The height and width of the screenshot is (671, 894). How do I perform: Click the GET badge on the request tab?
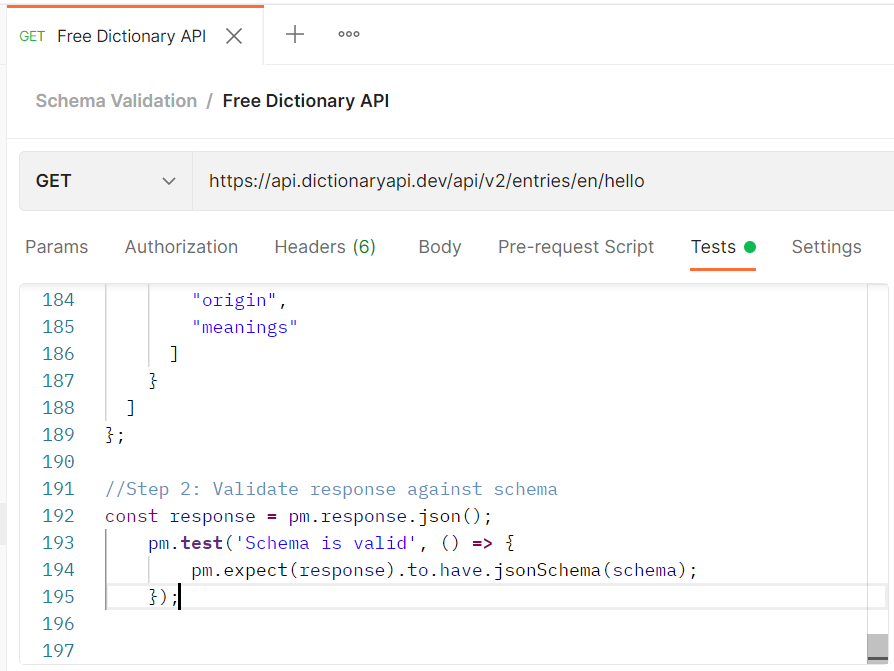(x=31, y=36)
